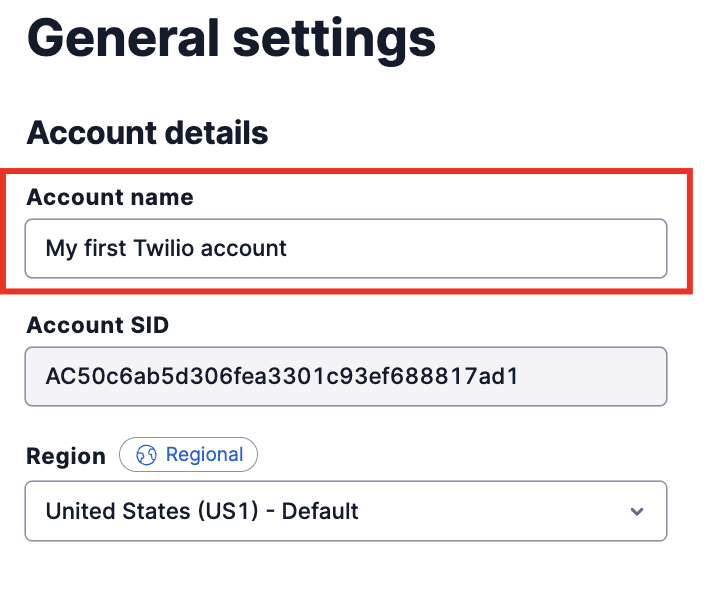The height and width of the screenshot is (592, 710).
Task: Click the globe icon in Regional badge
Action: click(x=147, y=455)
